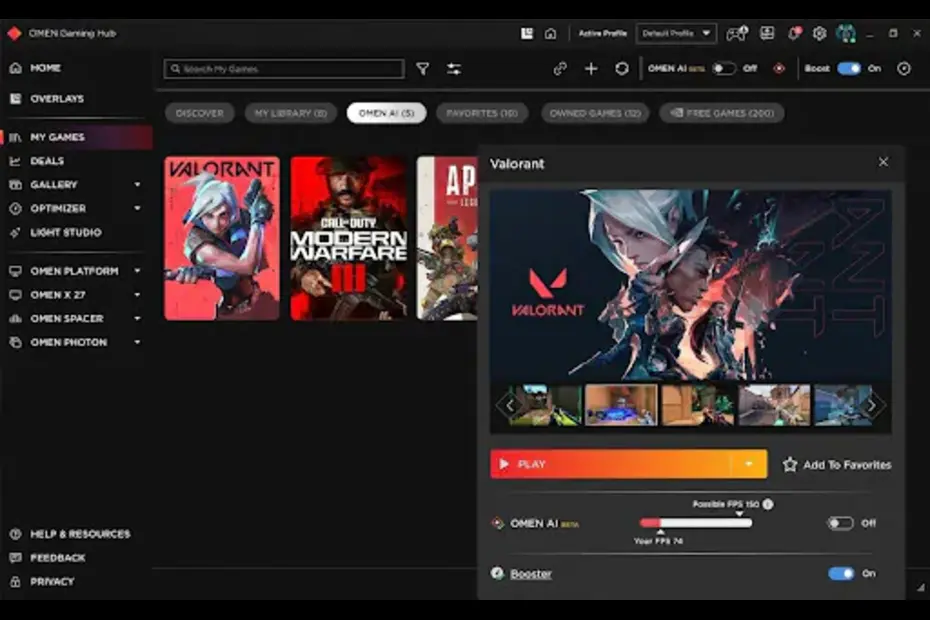Expand the OMEN Photon section

coord(138,342)
